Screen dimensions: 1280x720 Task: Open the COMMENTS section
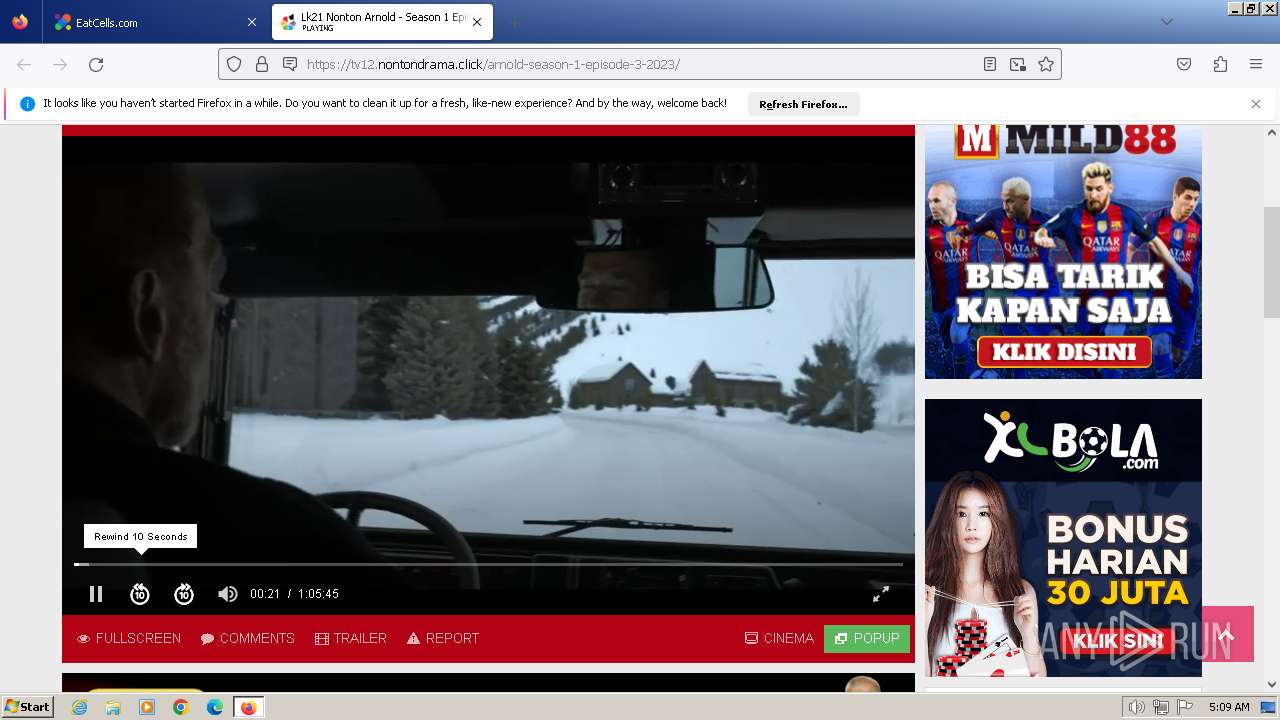(248, 638)
